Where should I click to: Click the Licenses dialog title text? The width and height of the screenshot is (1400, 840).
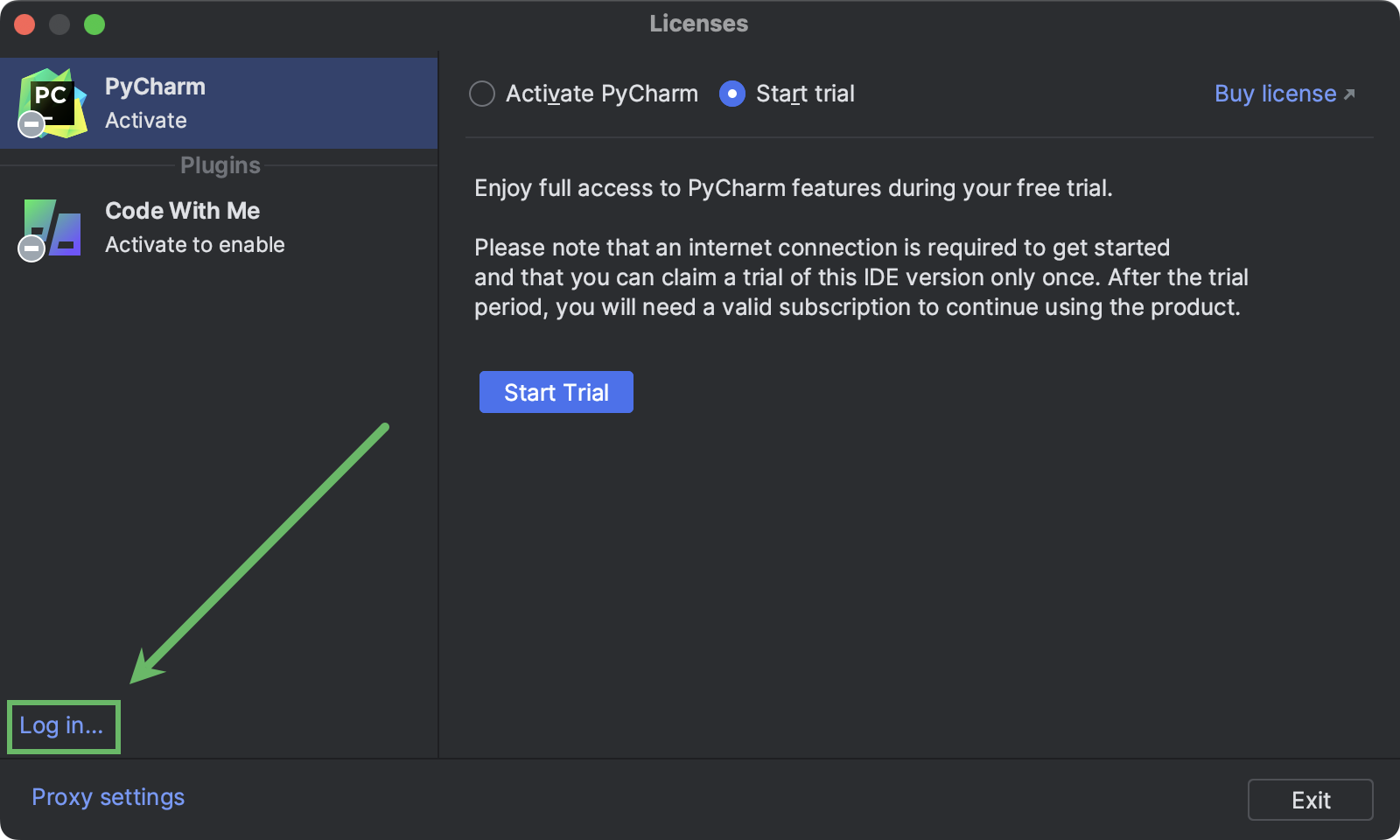point(698,24)
